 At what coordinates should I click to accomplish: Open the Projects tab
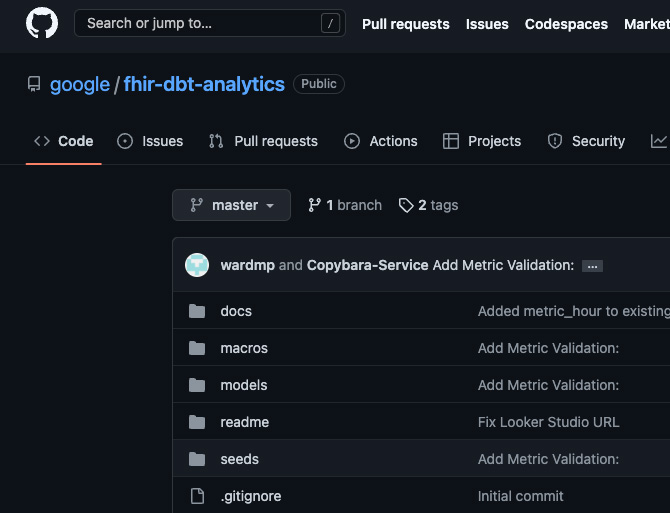click(x=481, y=141)
